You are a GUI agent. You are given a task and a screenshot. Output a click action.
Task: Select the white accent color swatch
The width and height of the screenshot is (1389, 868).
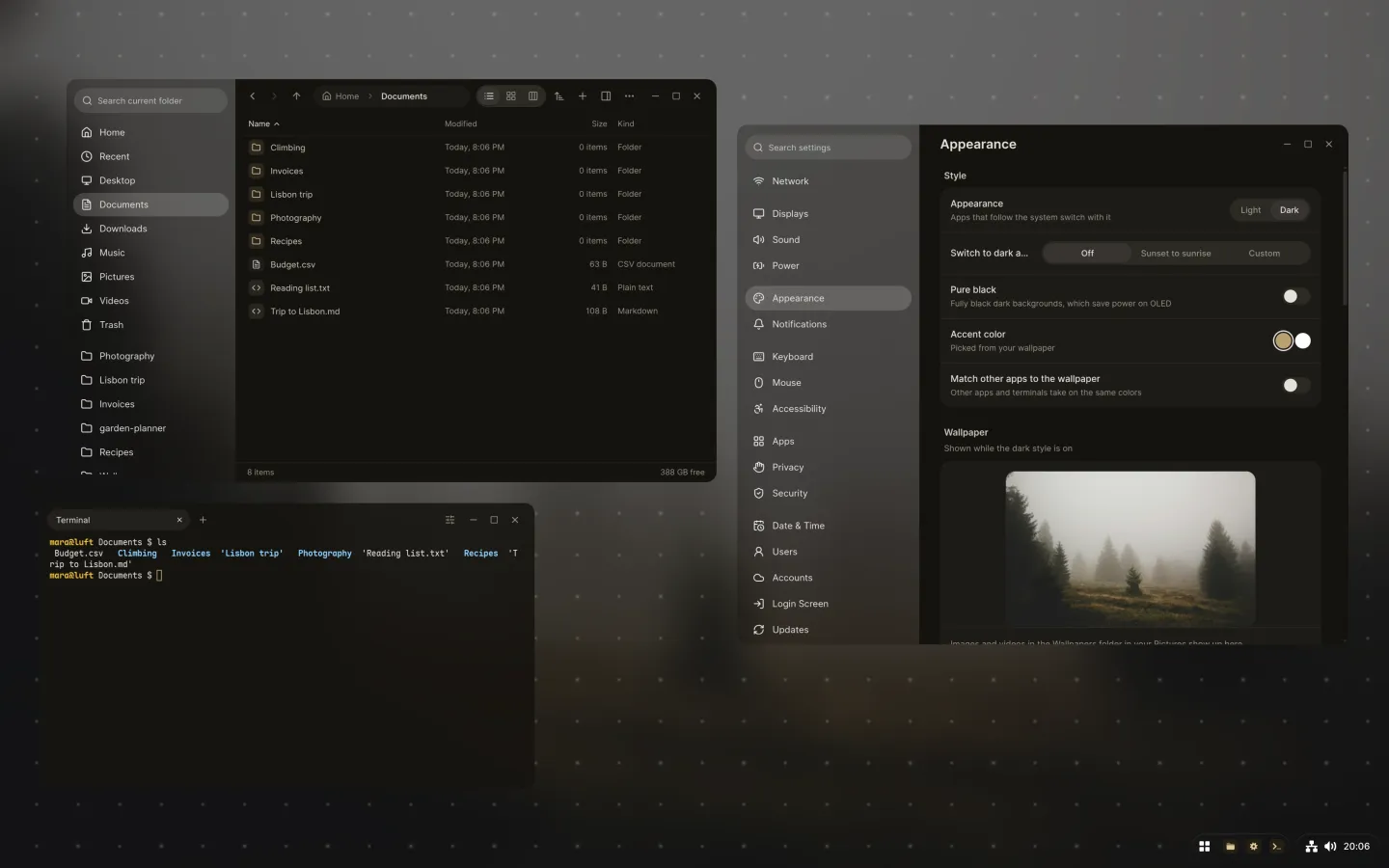click(x=1303, y=340)
